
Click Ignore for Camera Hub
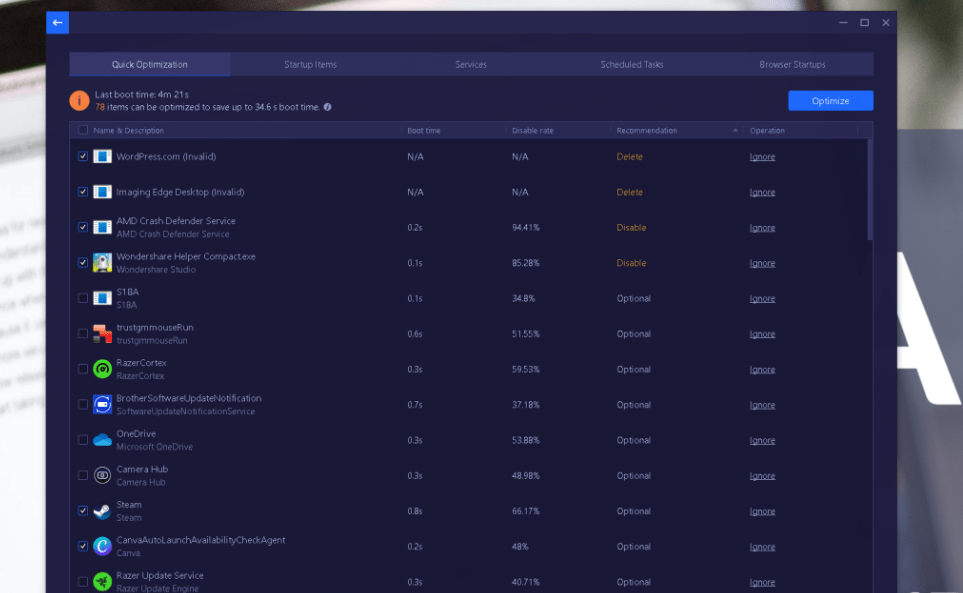762,476
